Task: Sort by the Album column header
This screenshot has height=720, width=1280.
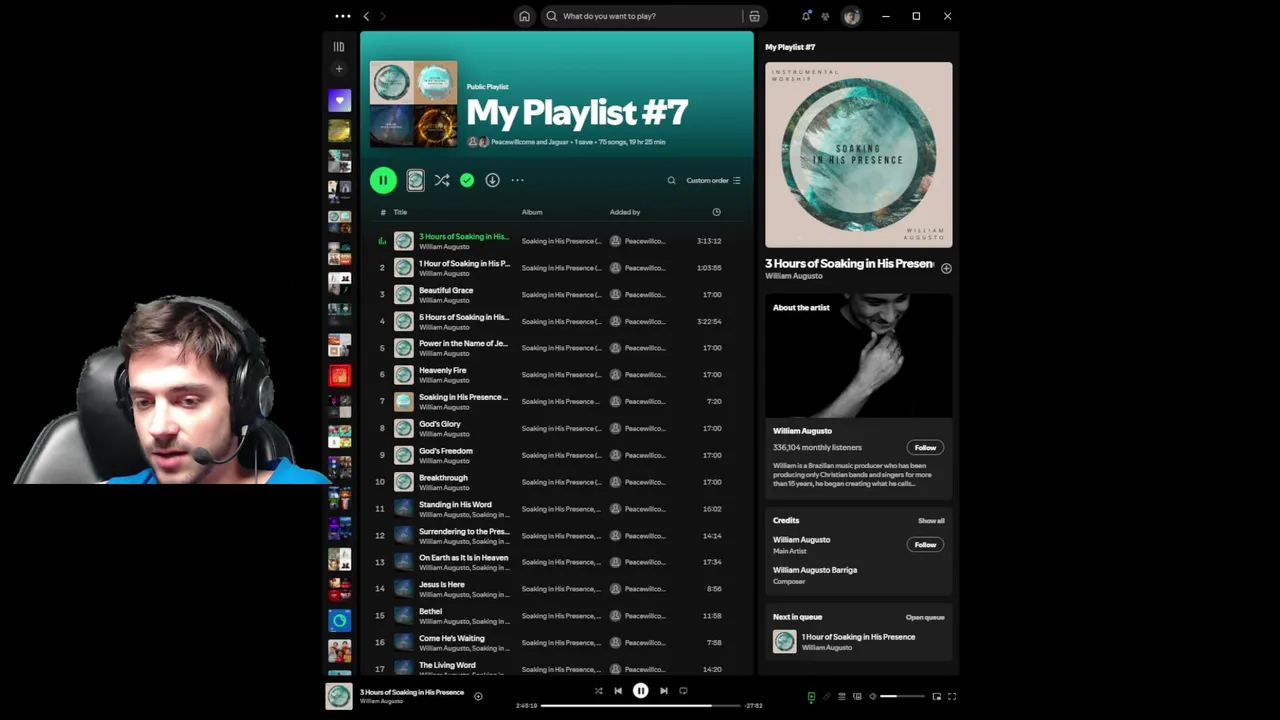Action: (x=532, y=212)
